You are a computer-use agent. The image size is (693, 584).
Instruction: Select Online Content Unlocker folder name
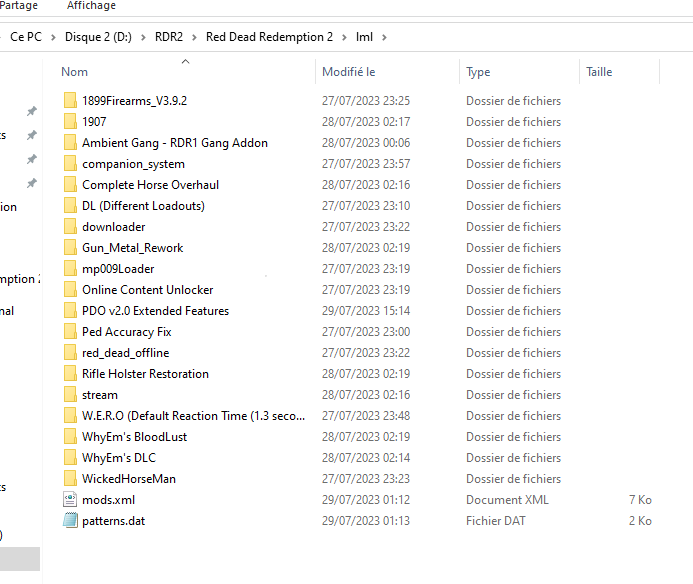point(148,290)
